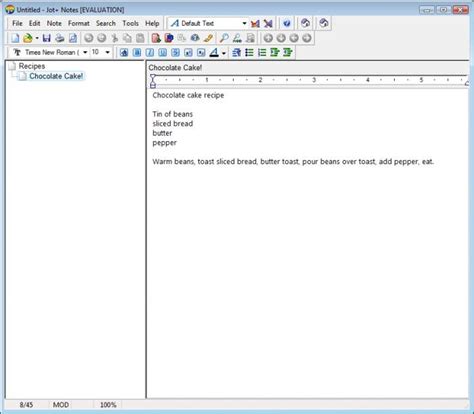Click the 100% zoom in status bar
Viewport: 474px width, 414px height.
(108, 405)
